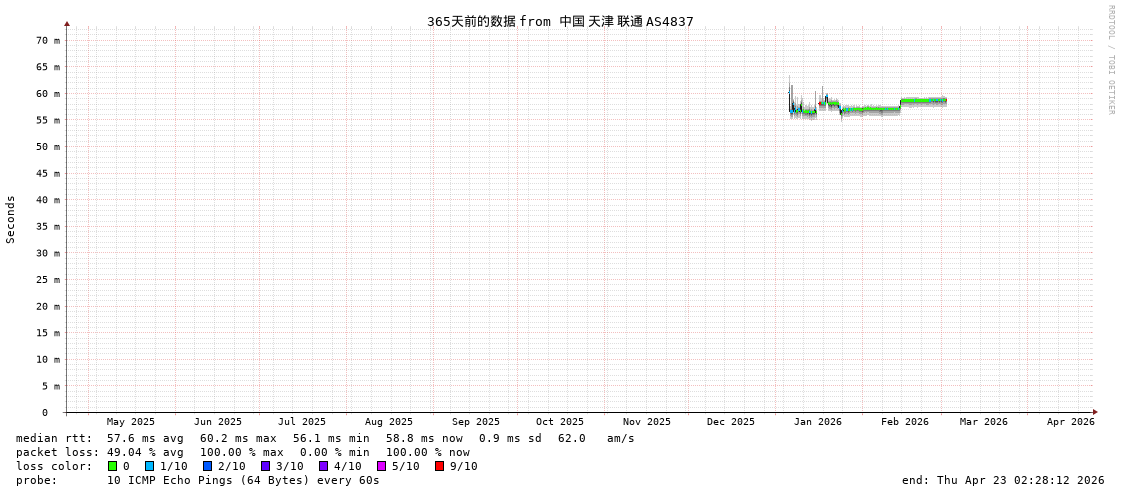This screenshot has width=1121, height=494.
Task: Click the RRDTOOL / TOBI OETIKER watermark
Action: [1110, 60]
